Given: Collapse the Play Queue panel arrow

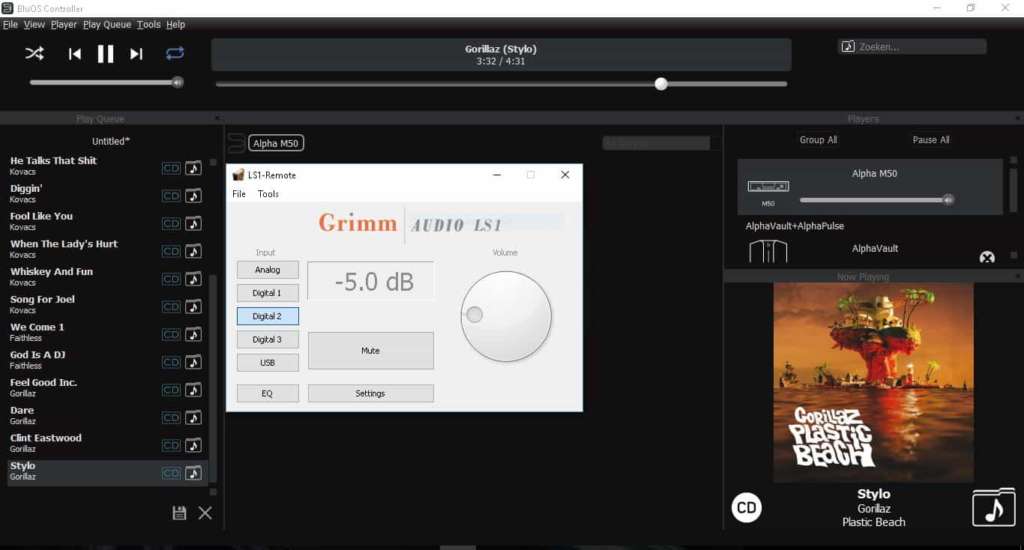Looking at the screenshot, I should [217, 118].
